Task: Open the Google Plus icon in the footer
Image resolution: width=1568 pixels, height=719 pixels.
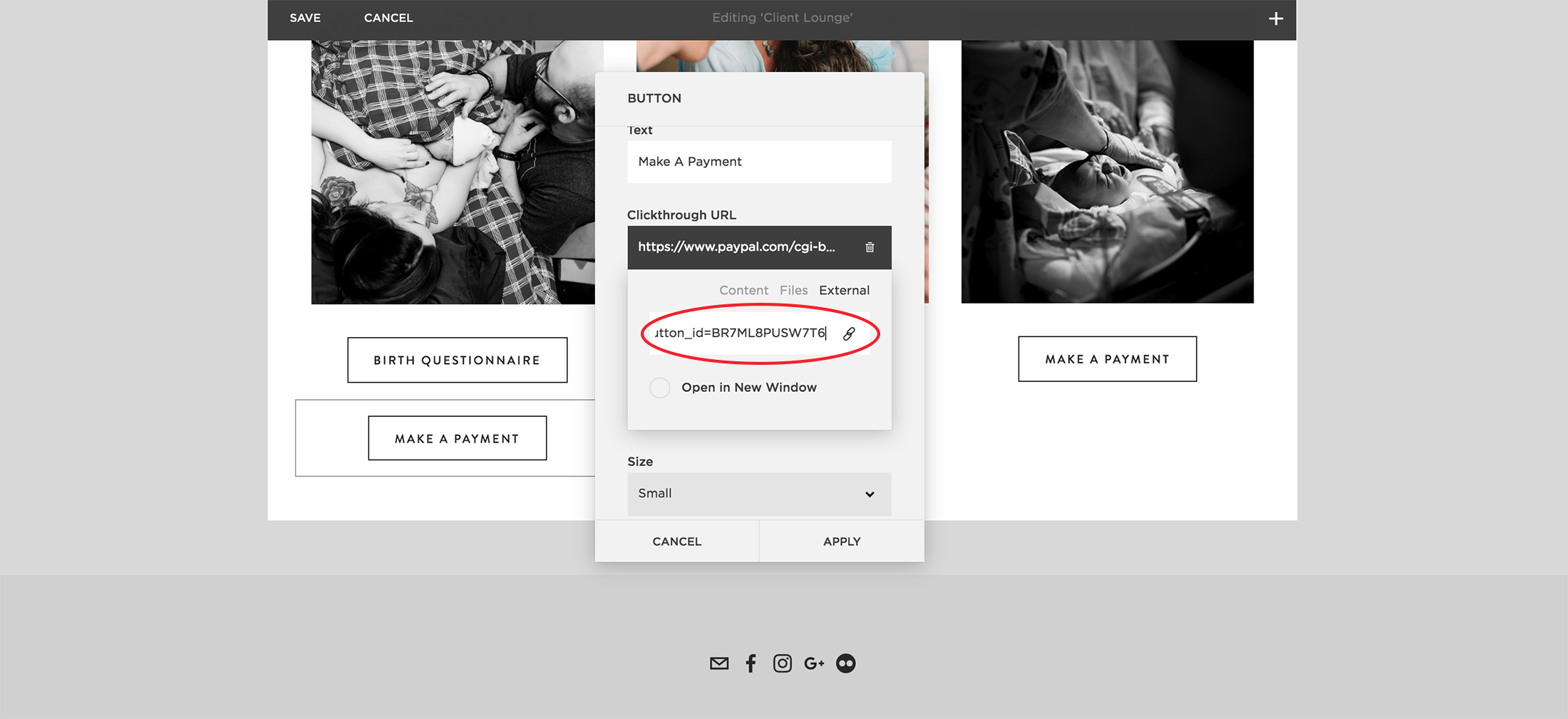Action: coord(814,663)
